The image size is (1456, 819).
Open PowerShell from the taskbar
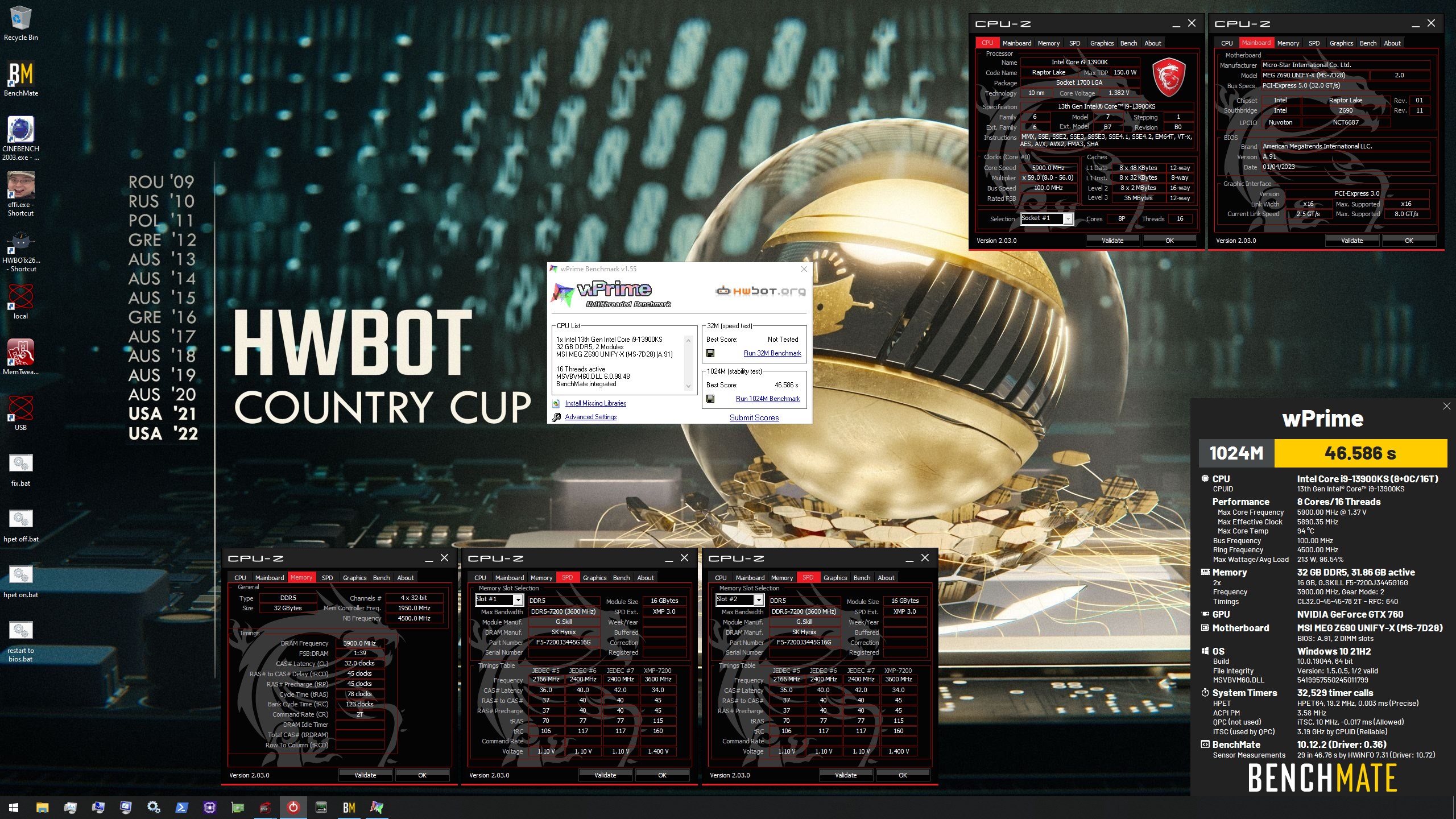click(181, 808)
